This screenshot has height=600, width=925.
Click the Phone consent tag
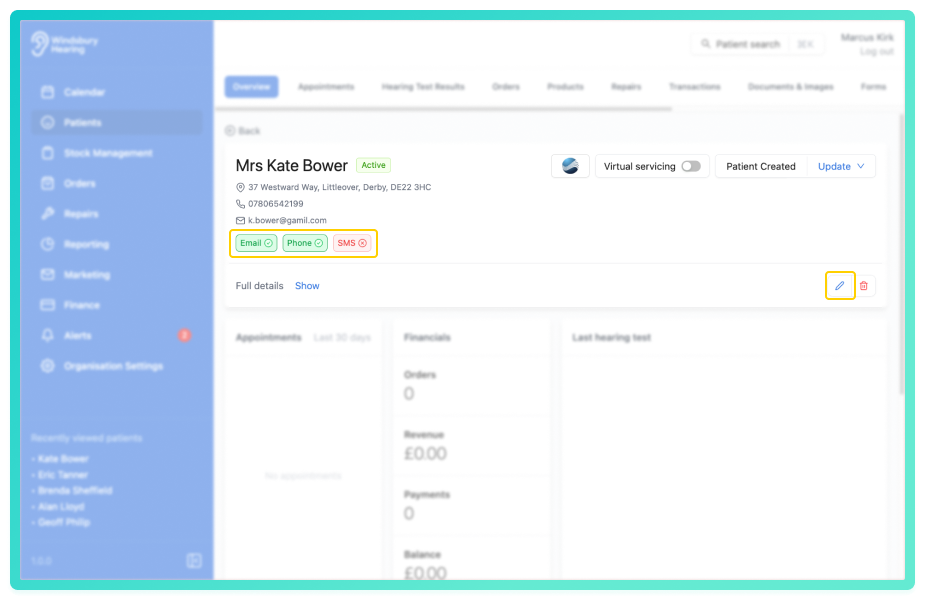click(305, 243)
